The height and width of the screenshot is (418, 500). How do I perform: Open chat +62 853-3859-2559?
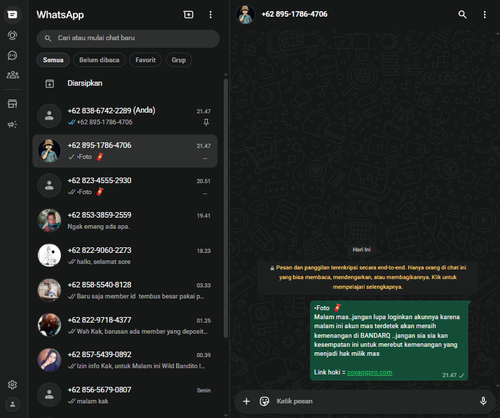click(125, 220)
